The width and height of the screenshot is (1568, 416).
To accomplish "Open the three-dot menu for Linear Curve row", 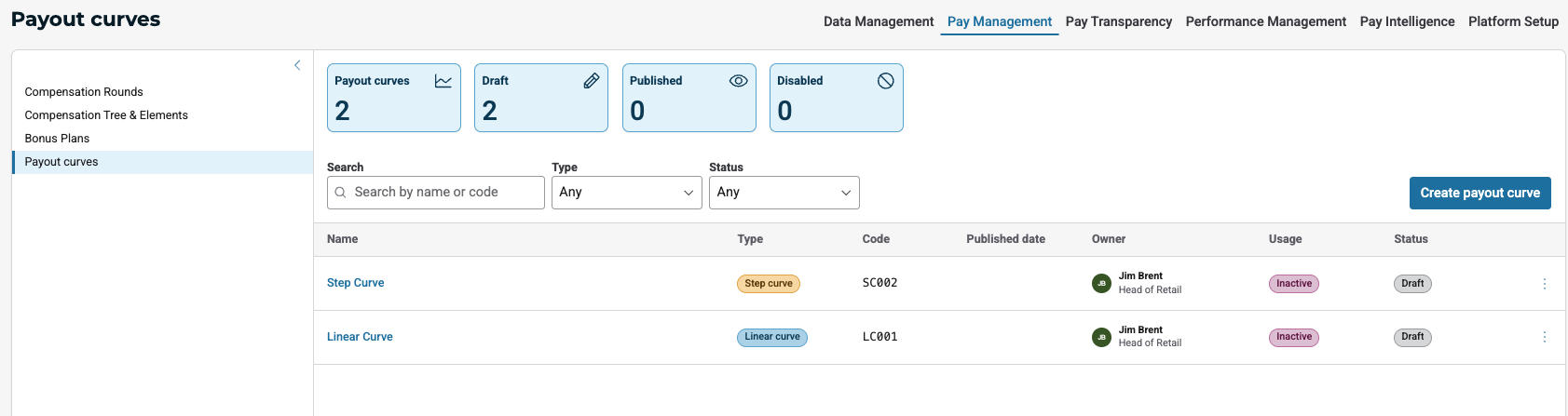I will click(x=1544, y=337).
